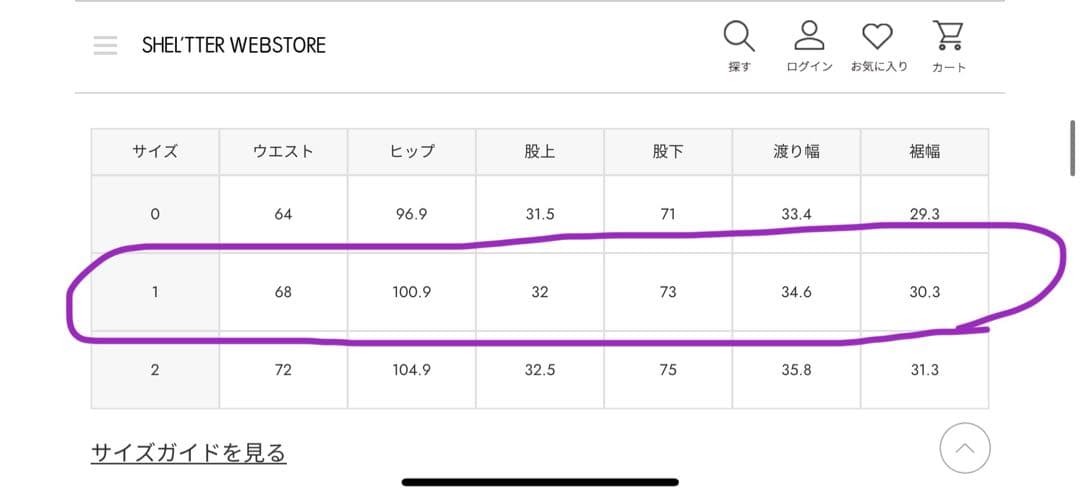Click the サイズ column header
Screen dimensions: 1080x499
click(x=155, y=152)
